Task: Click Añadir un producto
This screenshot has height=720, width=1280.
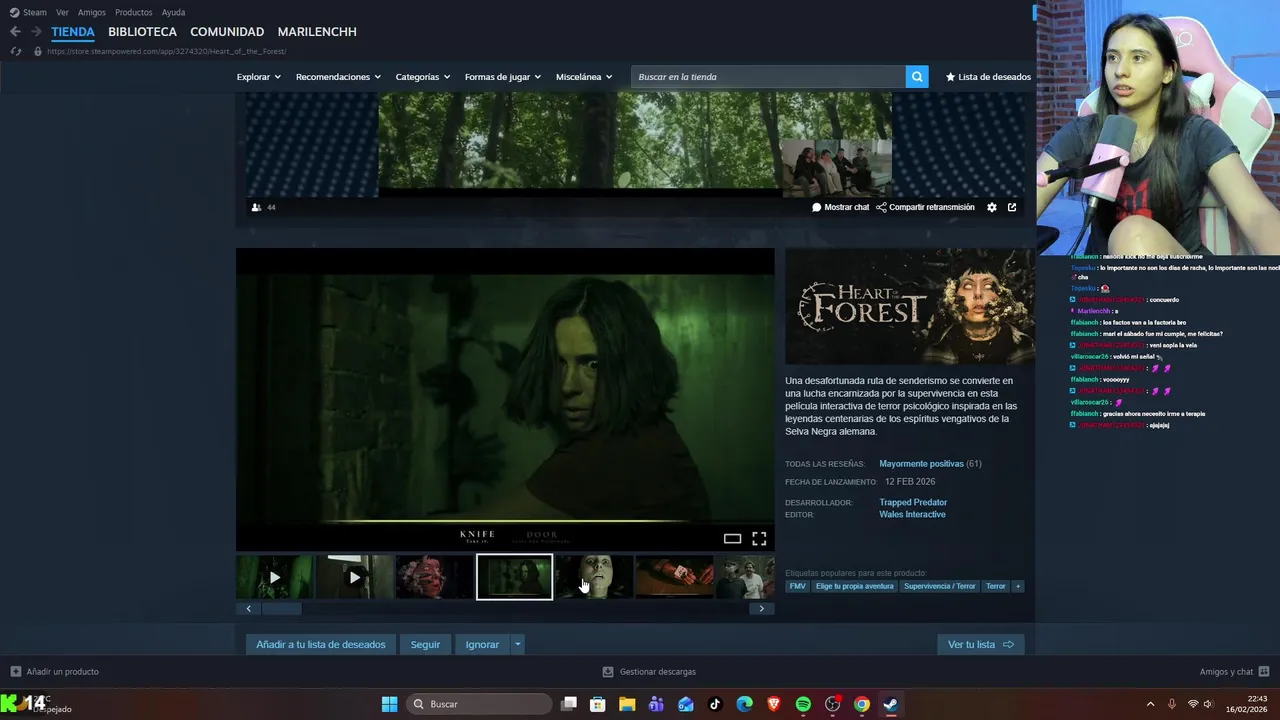Action: [x=55, y=671]
